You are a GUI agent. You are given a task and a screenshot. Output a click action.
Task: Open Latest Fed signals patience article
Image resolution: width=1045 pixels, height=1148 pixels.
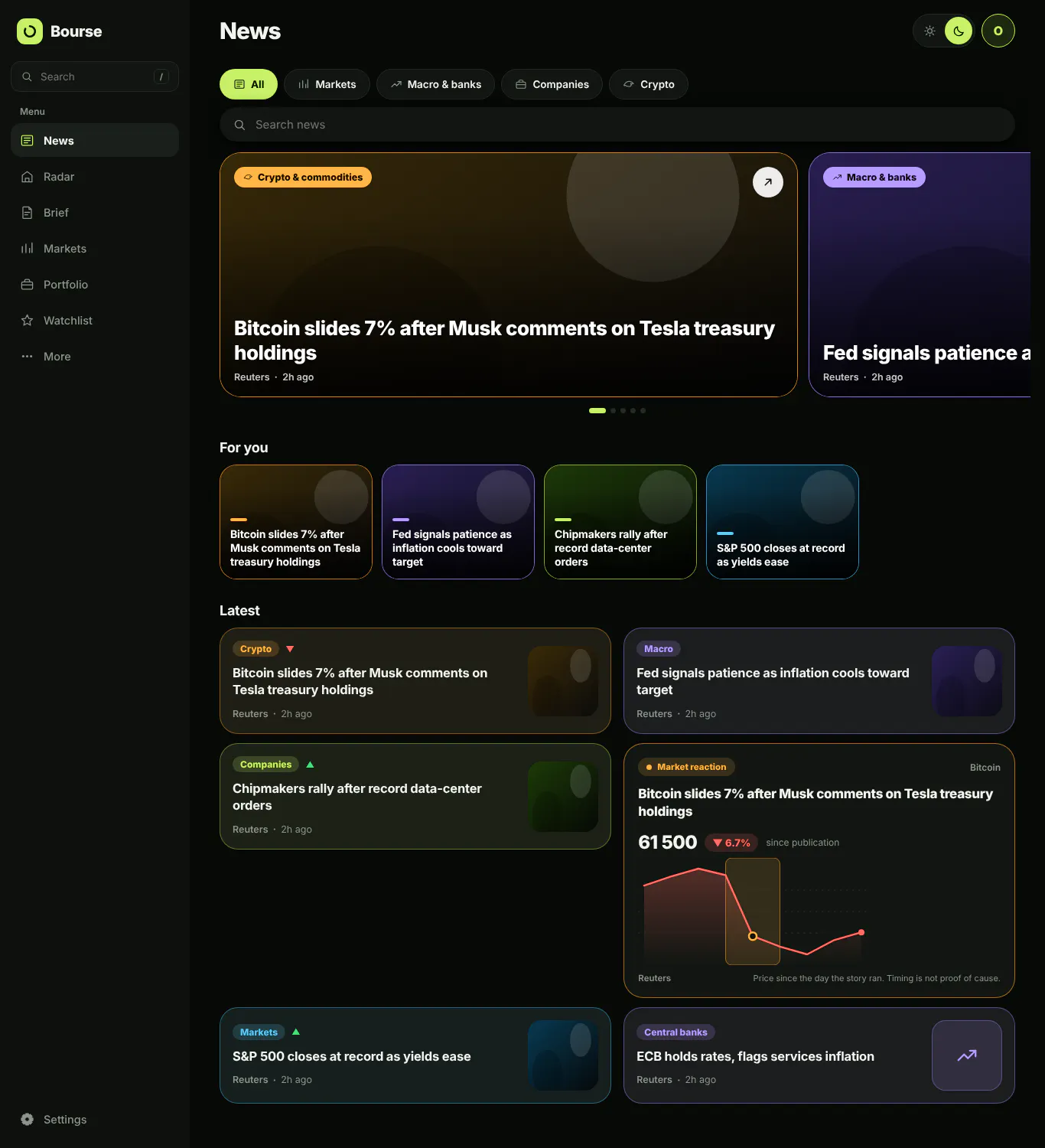[x=819, y=681]
